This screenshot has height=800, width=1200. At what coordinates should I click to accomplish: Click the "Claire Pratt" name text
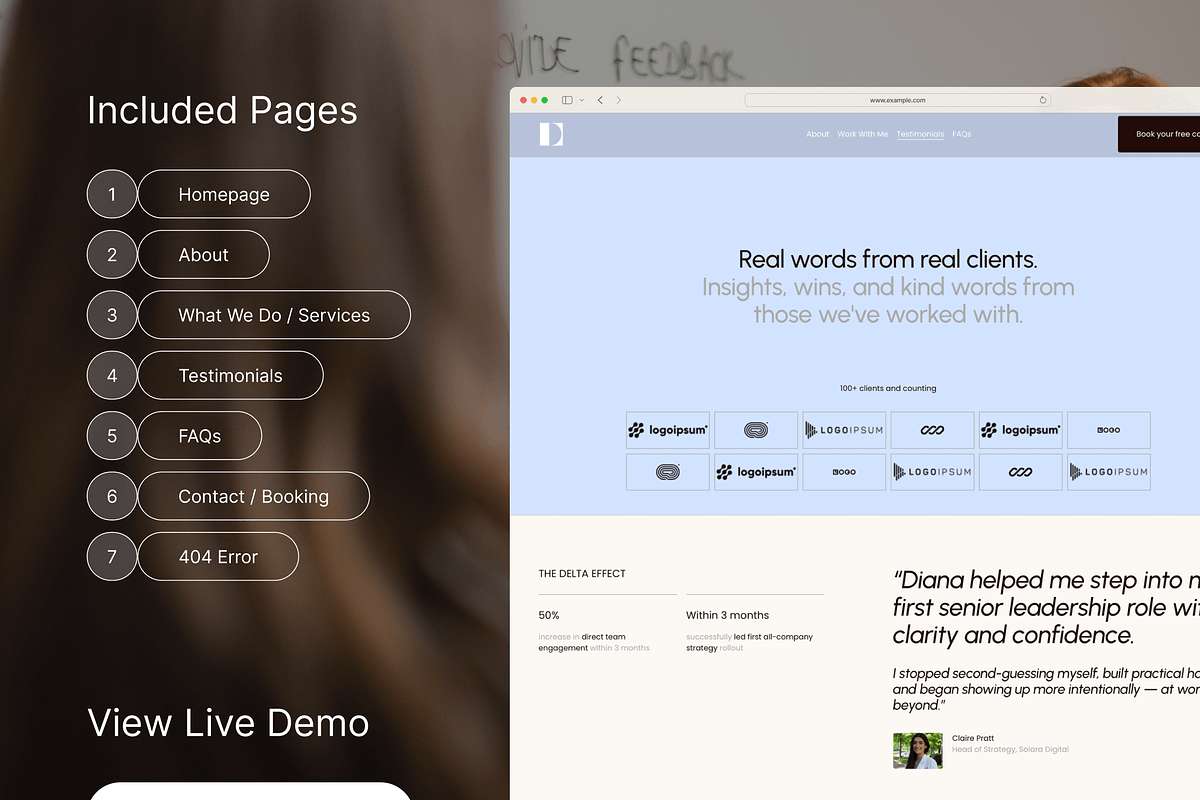coord(973,738)
